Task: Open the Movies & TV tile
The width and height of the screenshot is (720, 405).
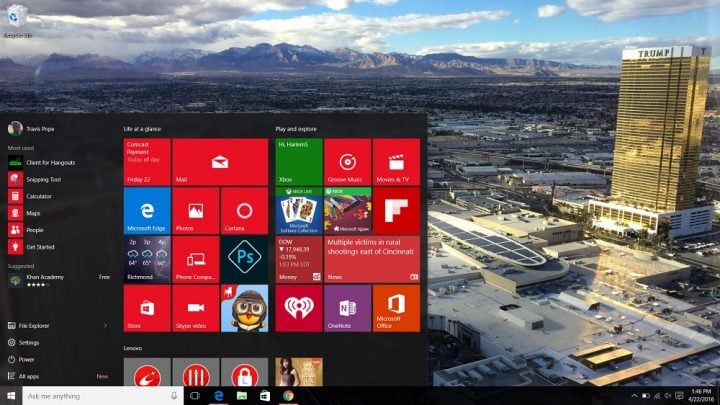Action: pos(396,162)
